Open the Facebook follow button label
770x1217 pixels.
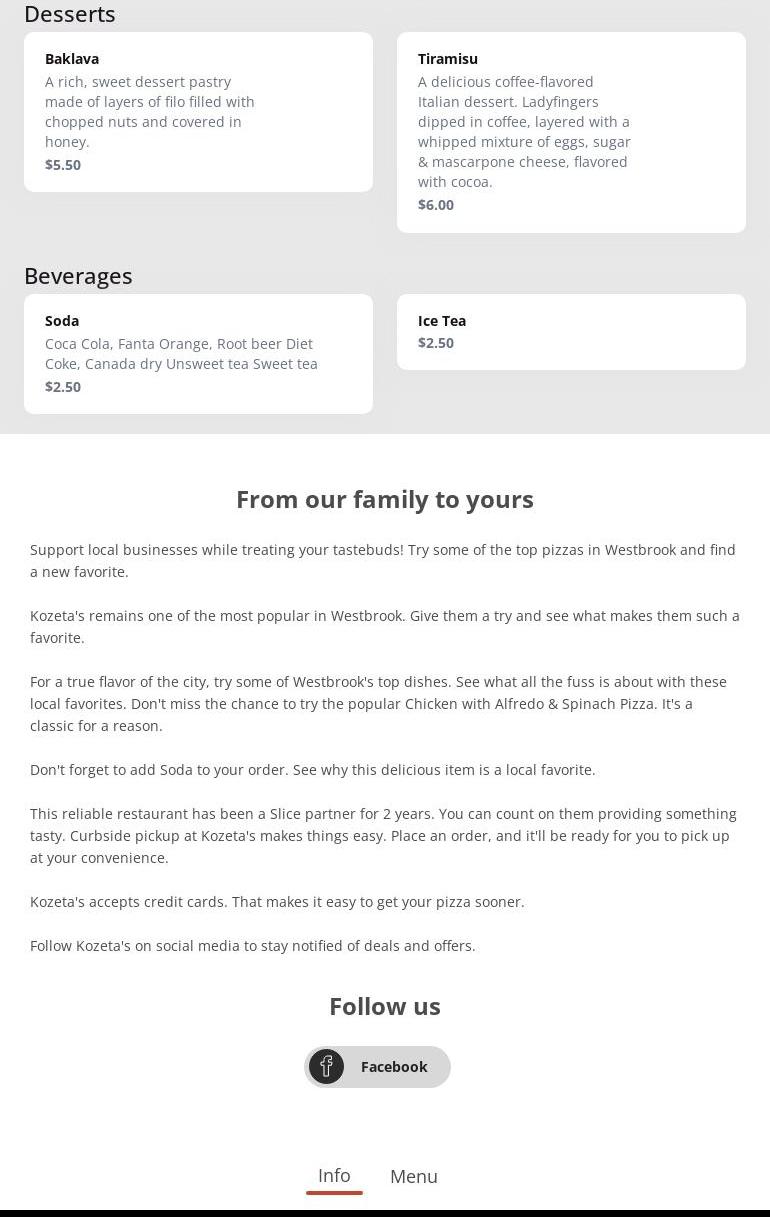(394, 1067)
